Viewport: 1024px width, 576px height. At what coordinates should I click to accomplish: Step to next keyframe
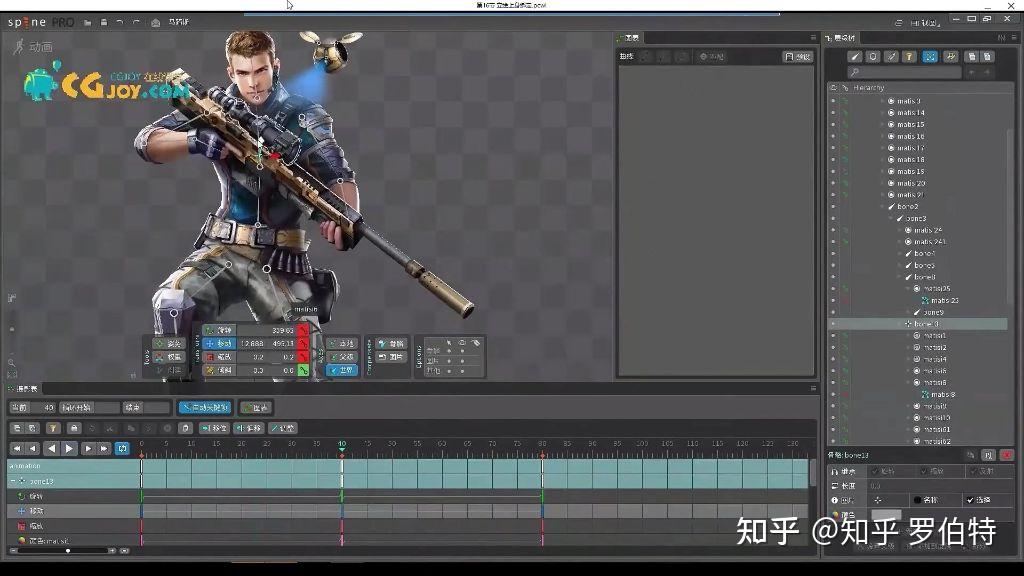click(88, 449)
